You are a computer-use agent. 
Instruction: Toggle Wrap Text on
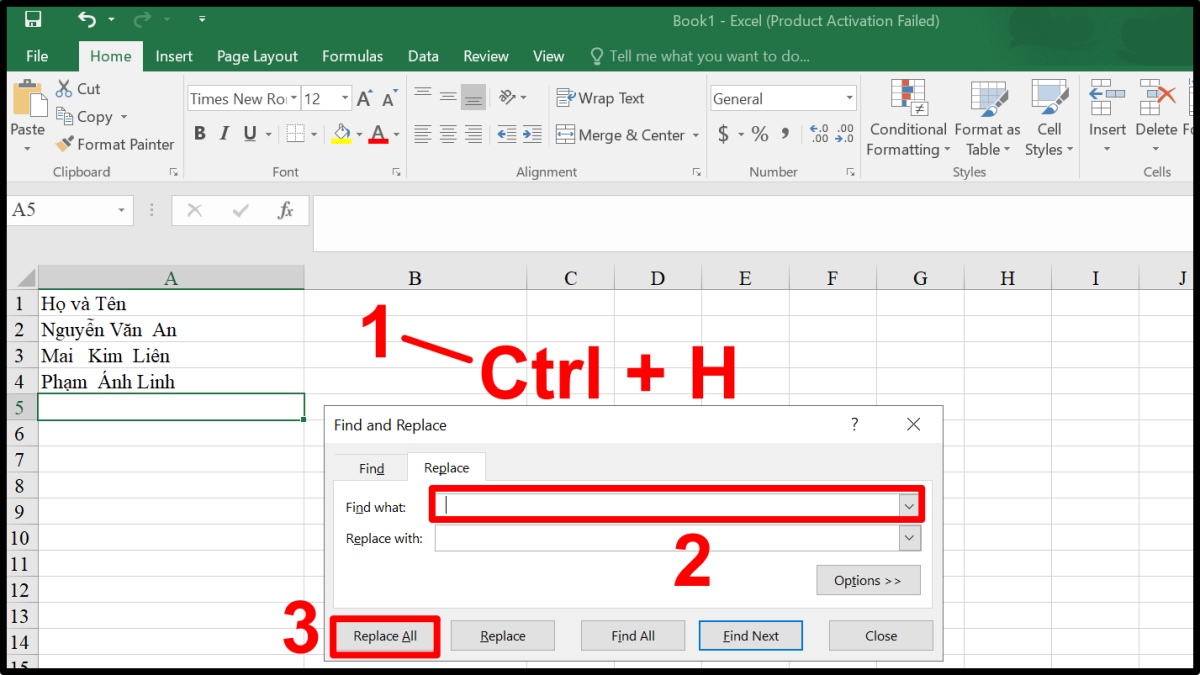pyautogui.click(x=600, y=98)
